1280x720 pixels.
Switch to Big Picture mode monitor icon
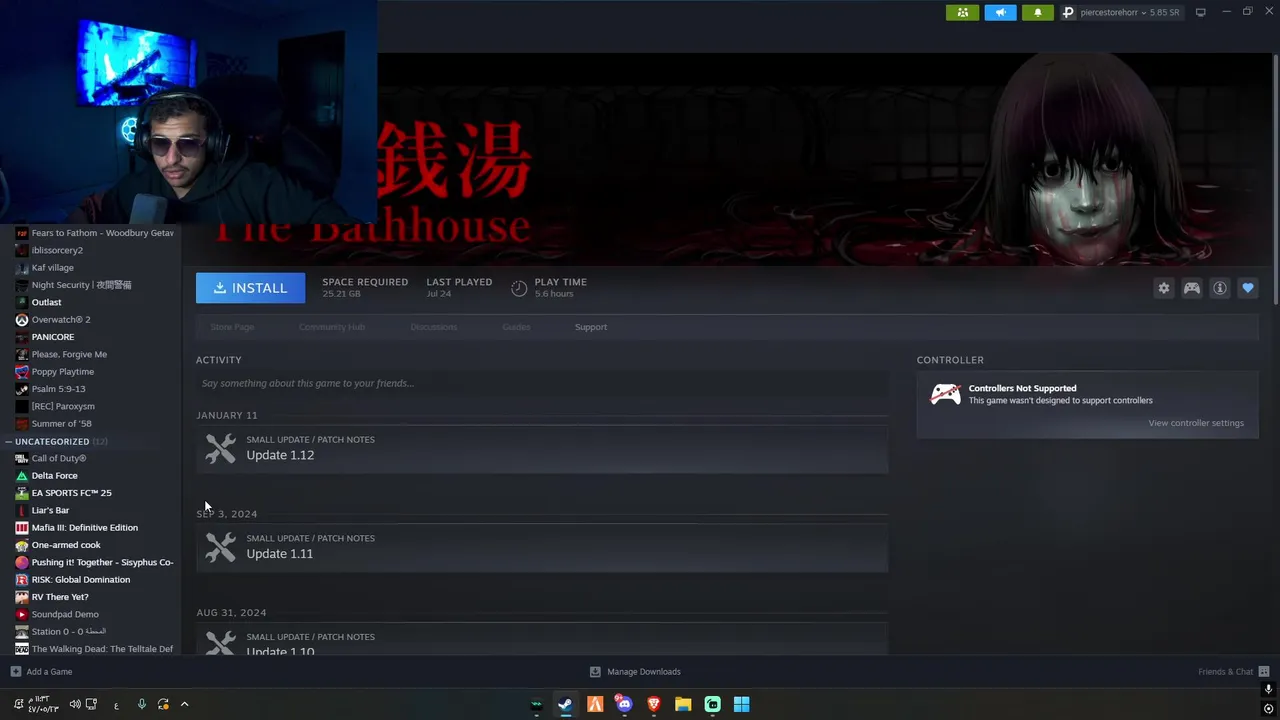tap(1200, 12)
